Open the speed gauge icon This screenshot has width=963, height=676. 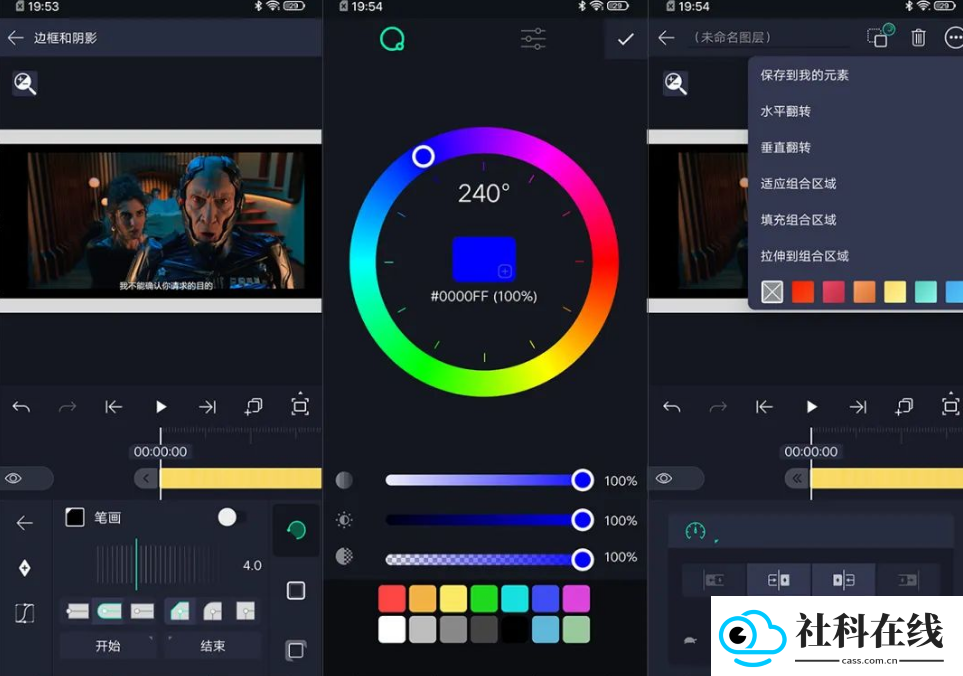(695, 530)
